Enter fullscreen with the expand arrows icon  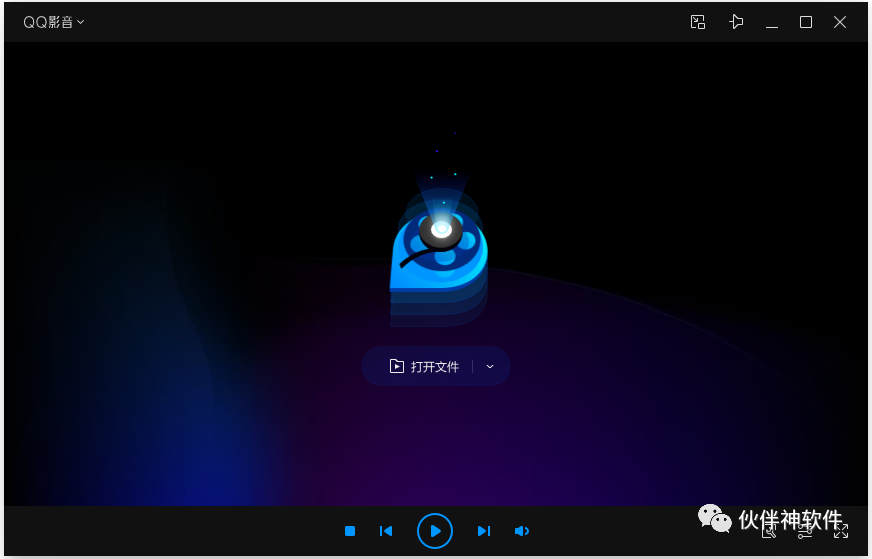tap(841, 532)
